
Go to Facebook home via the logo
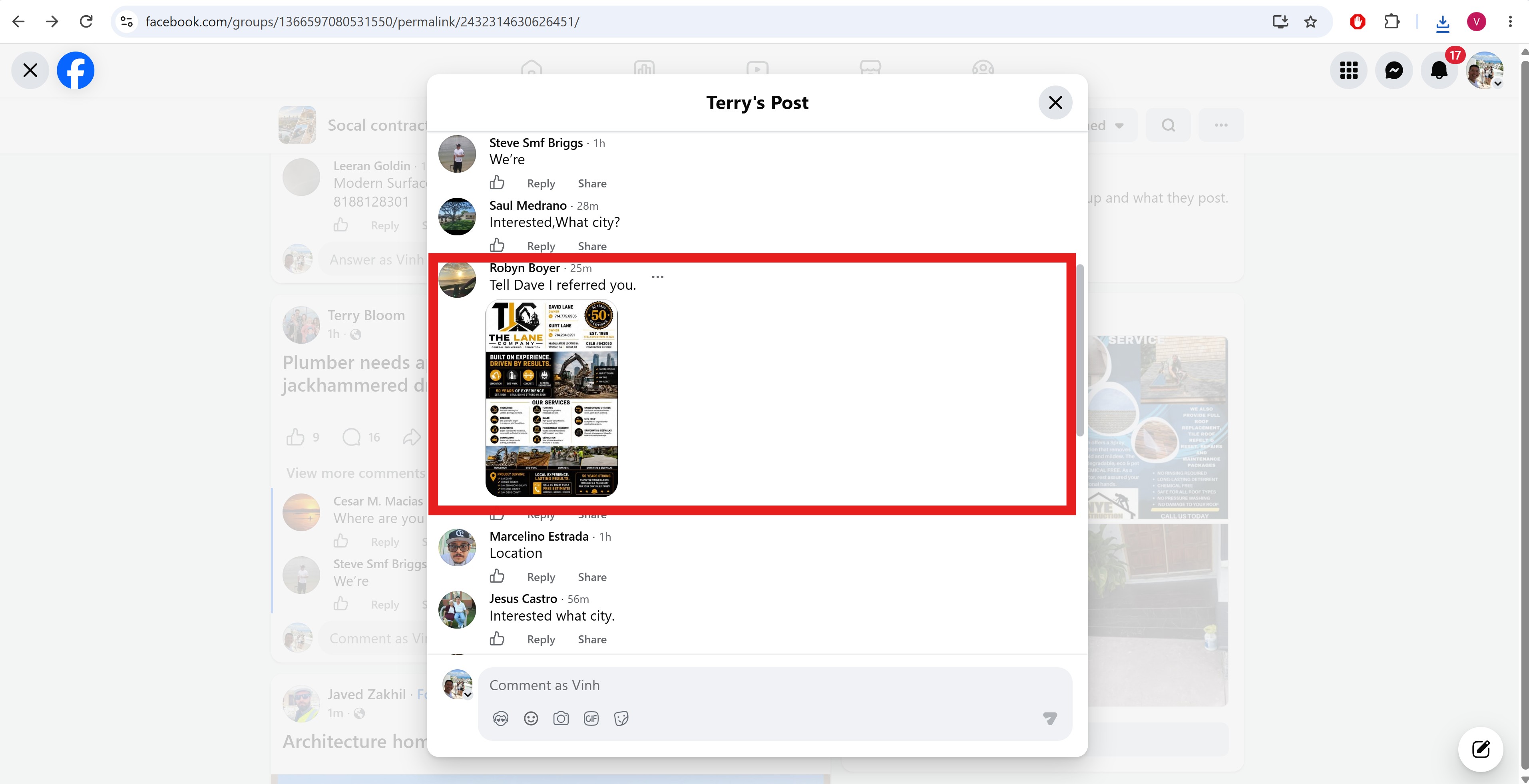pos(76,70)
